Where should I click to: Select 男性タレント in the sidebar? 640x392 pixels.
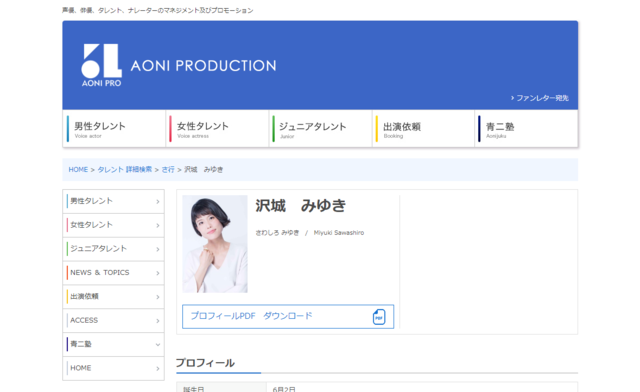[x=113, y=201]
